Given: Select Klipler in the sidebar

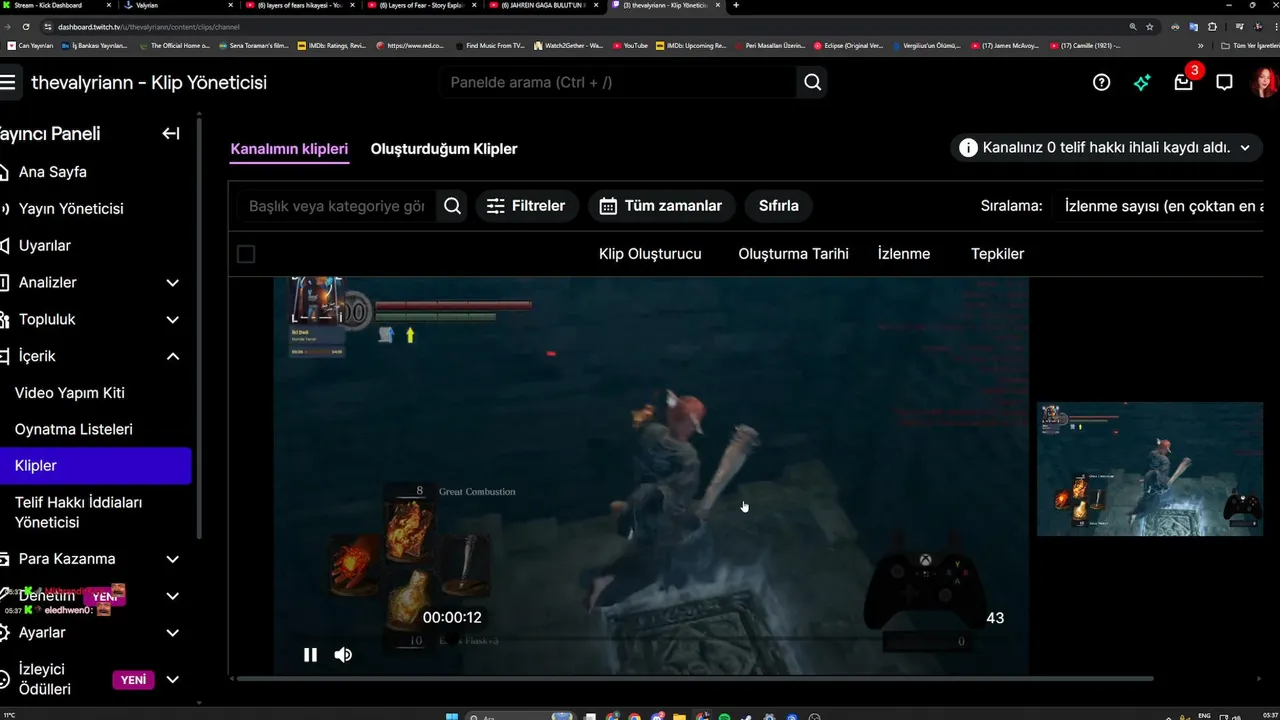Looking at the screenshot, I should pyautogui.click(x=95, y=466).
